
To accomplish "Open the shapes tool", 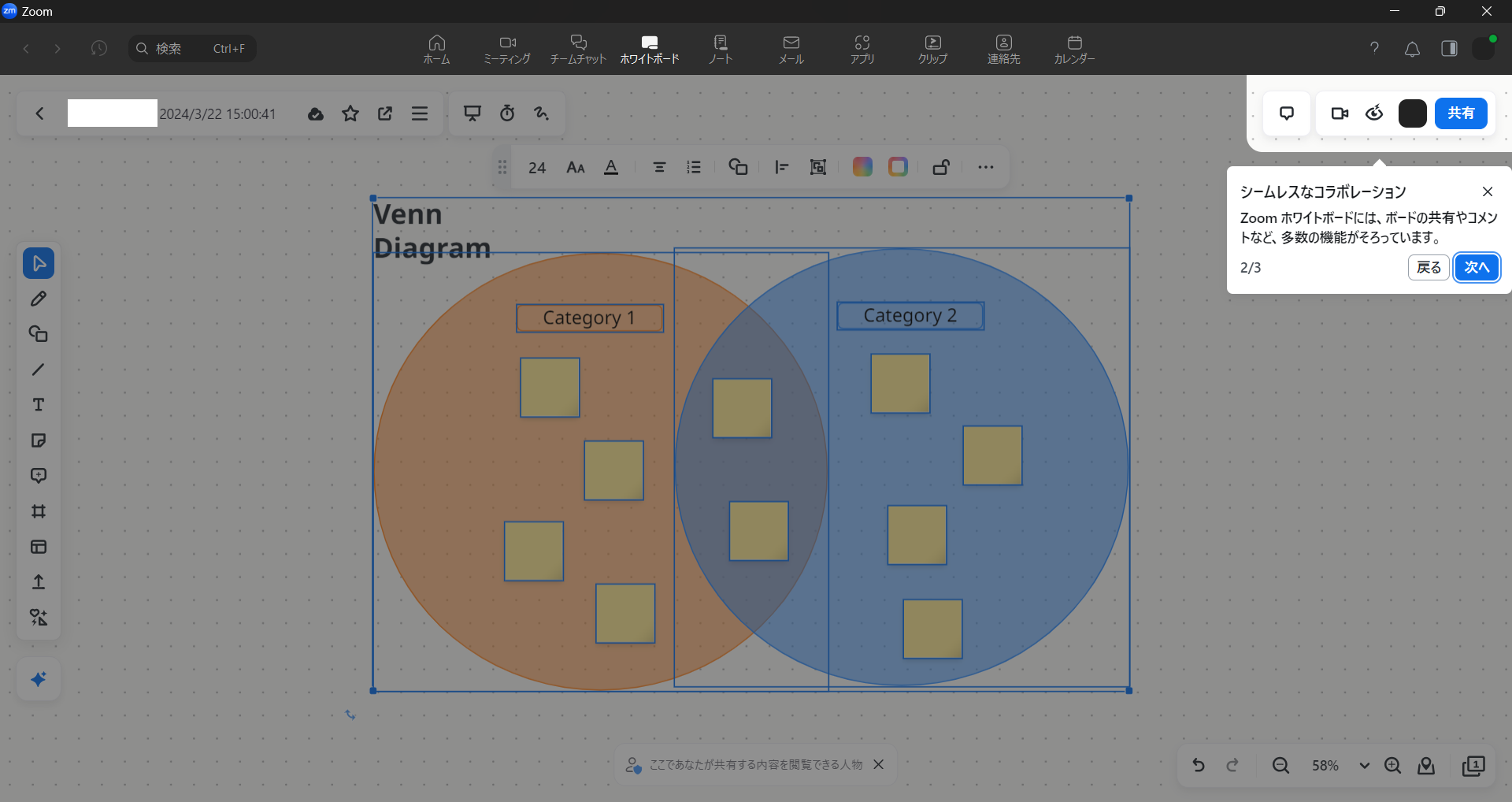I will click(38, 334).
